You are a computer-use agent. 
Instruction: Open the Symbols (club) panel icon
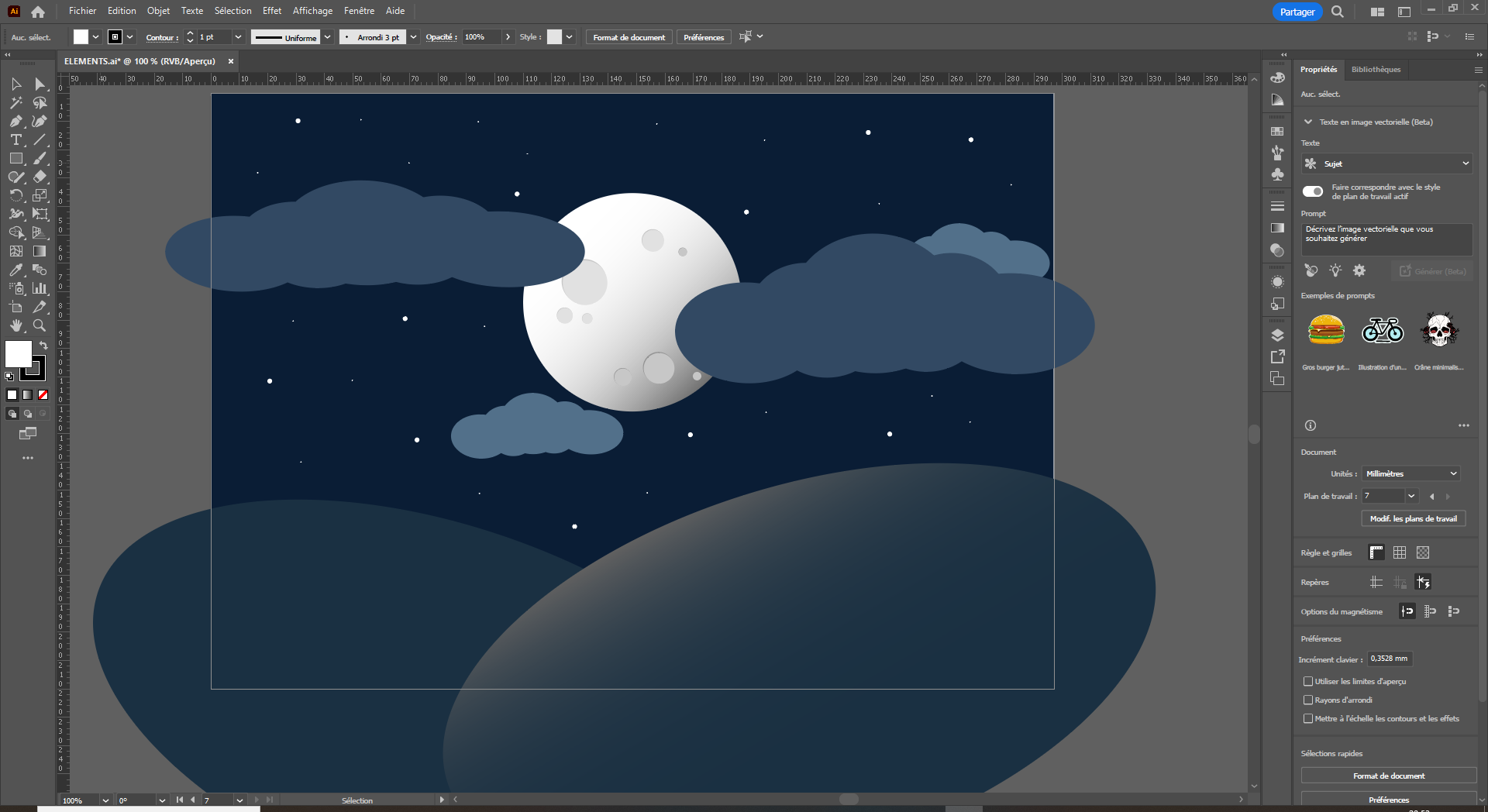coord(1278,175)
